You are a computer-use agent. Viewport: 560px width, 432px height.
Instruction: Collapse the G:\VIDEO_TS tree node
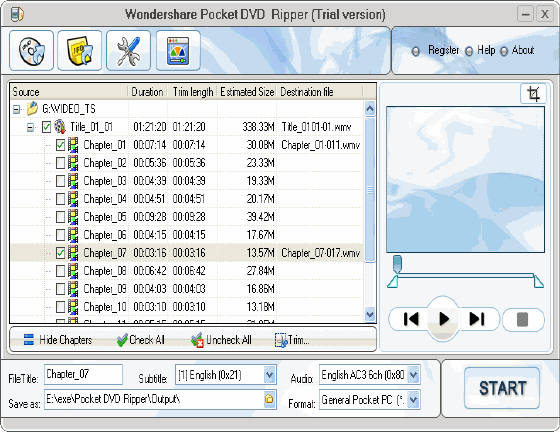click(x=16, y=109)
